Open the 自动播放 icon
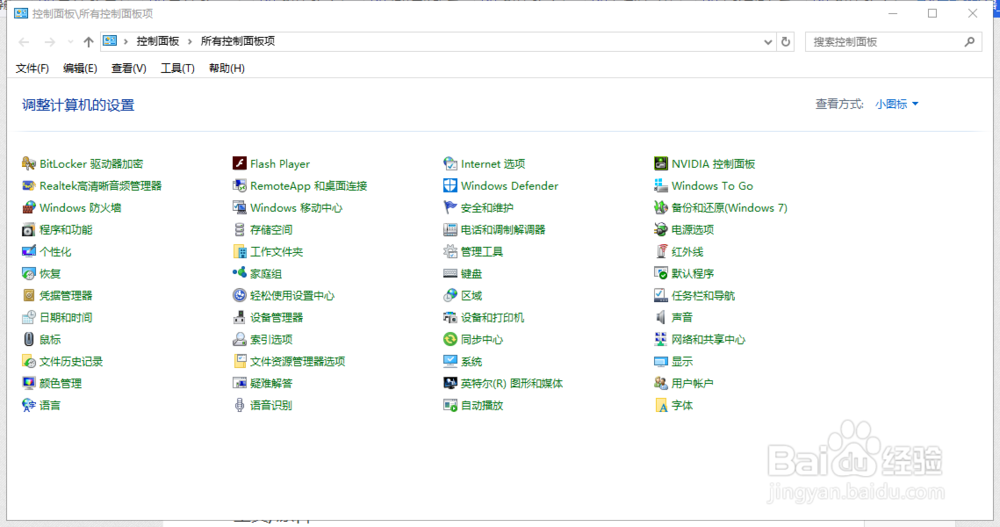 tap(450, 405)
